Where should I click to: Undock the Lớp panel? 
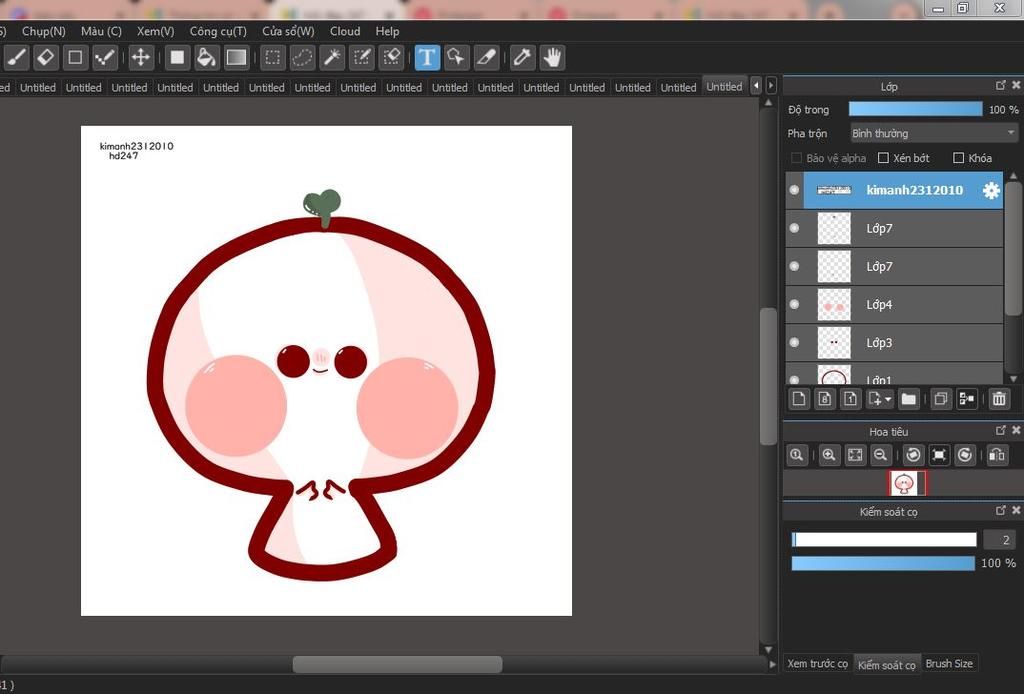click(1000, 86)
